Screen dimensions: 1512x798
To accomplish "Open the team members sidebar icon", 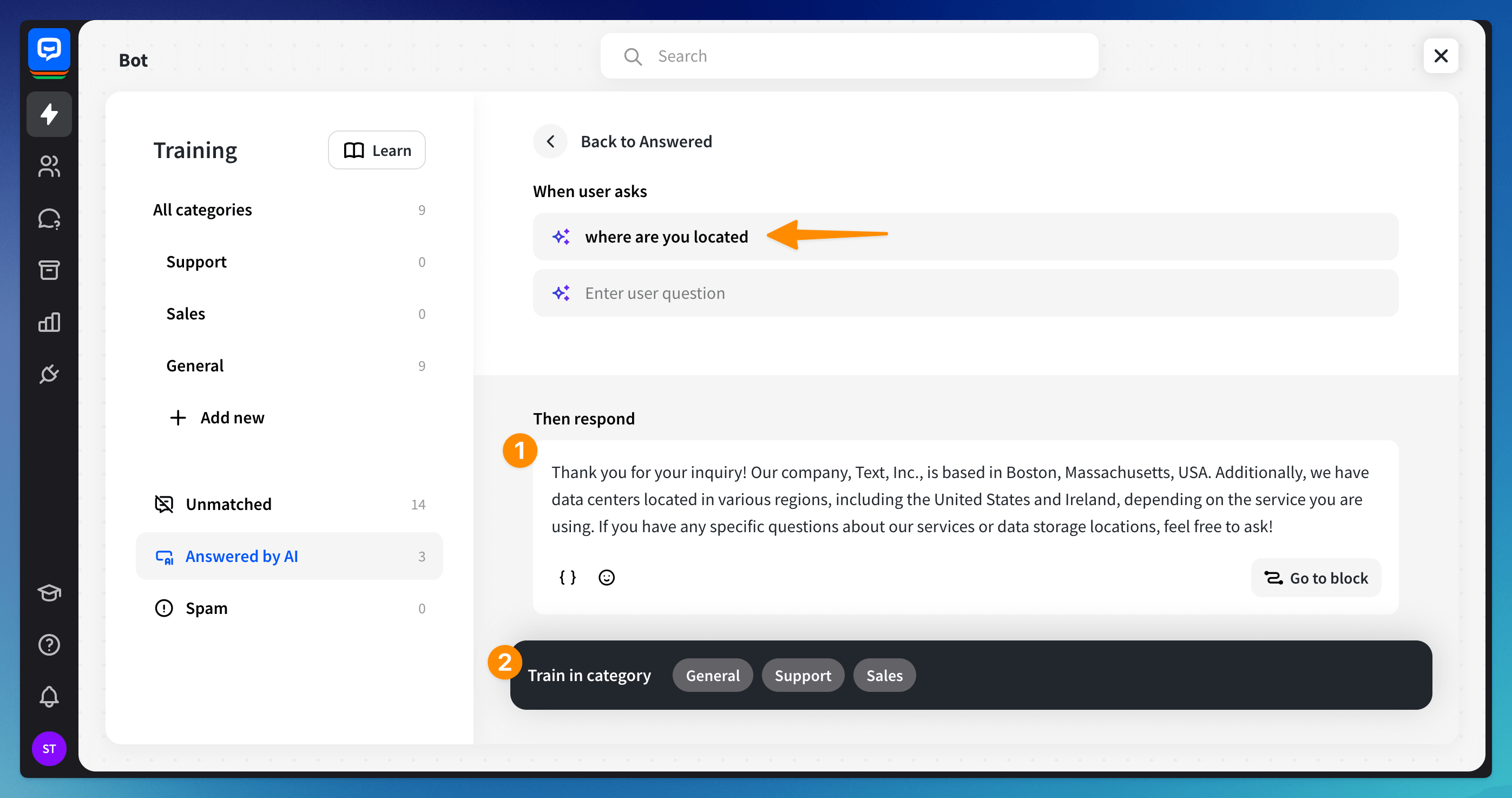I will pyautogui.click(x=49, y=166).
